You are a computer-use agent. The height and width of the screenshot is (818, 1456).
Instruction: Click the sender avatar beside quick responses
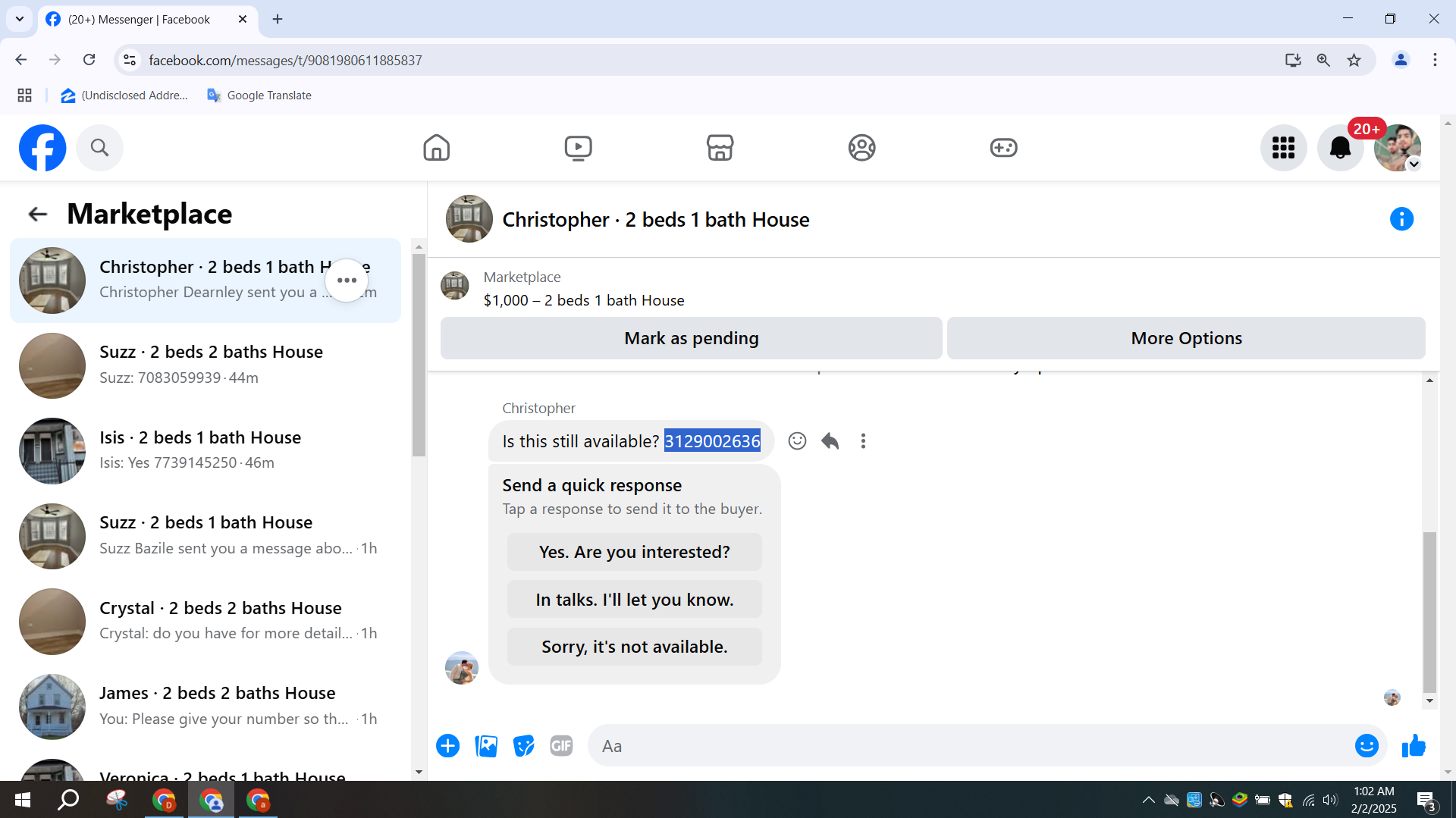(462, 668)
